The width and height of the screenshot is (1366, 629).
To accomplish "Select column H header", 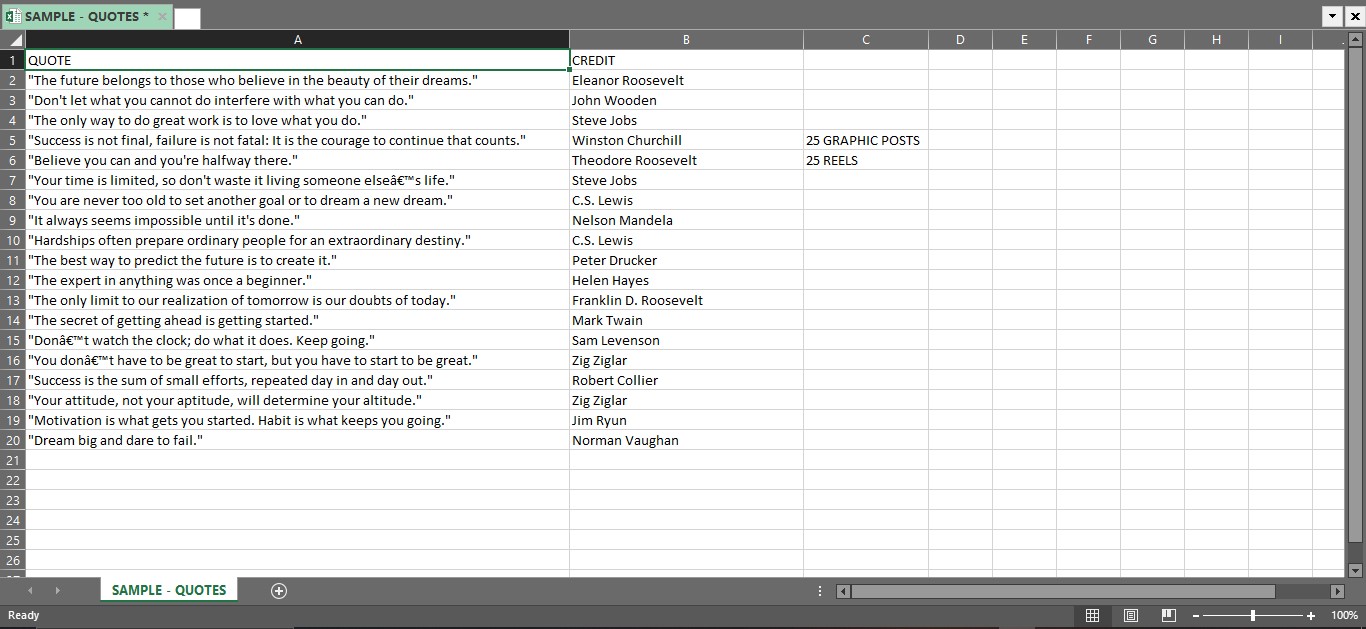I will (x=1216, y=40).
